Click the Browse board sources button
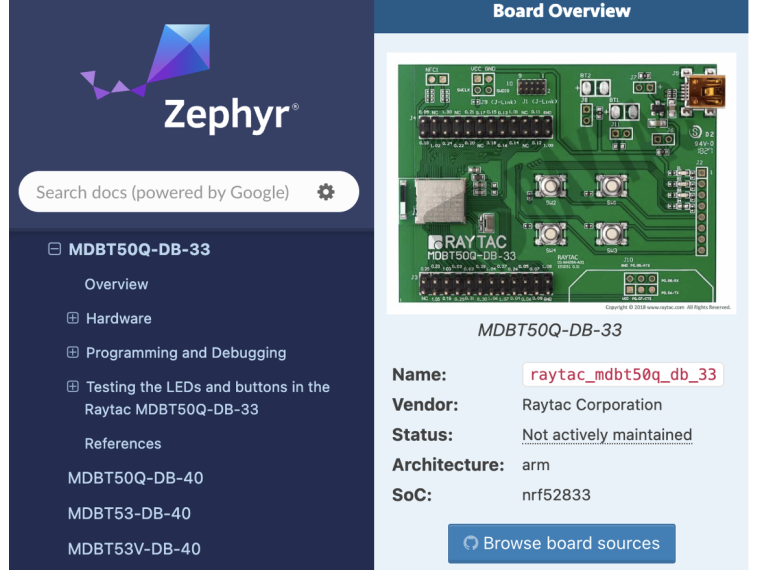The width and height of the screenshot is (760, 570). point(561,544)
